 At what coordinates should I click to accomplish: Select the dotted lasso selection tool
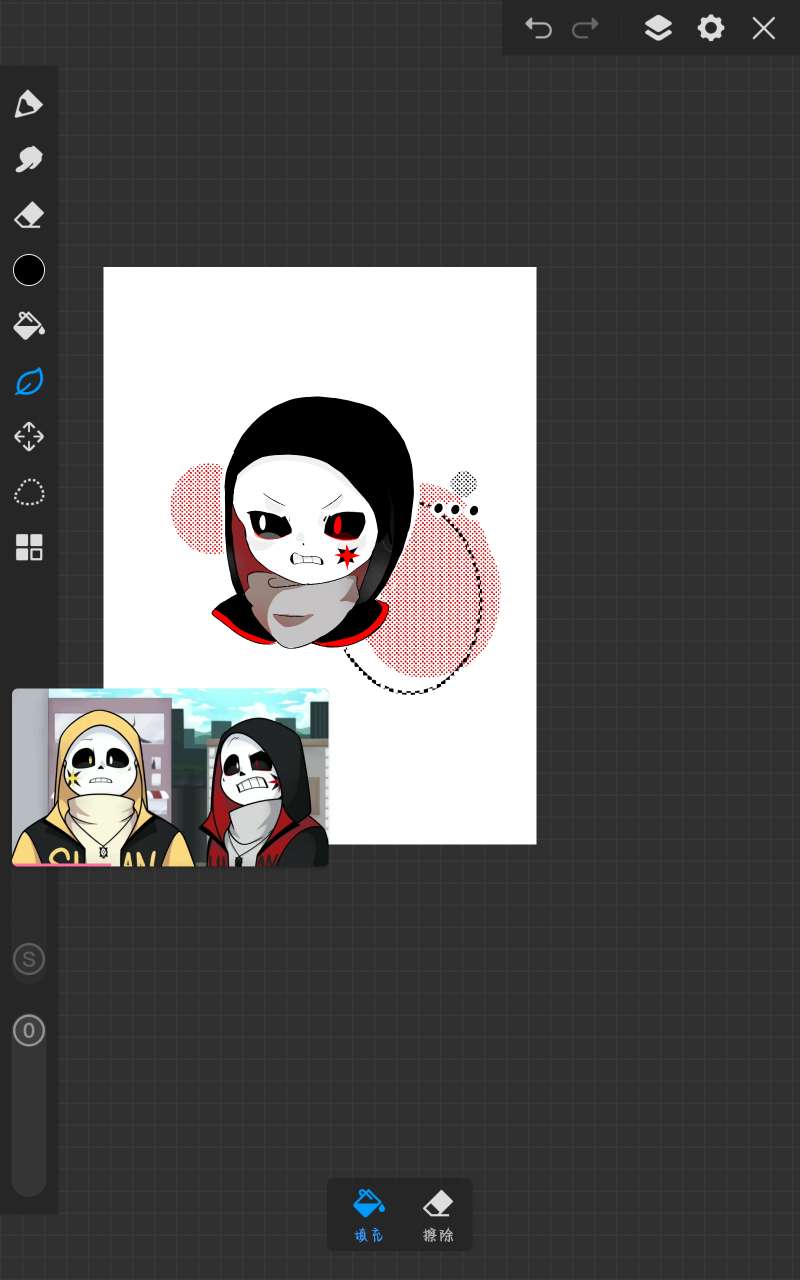pos(29,492)
